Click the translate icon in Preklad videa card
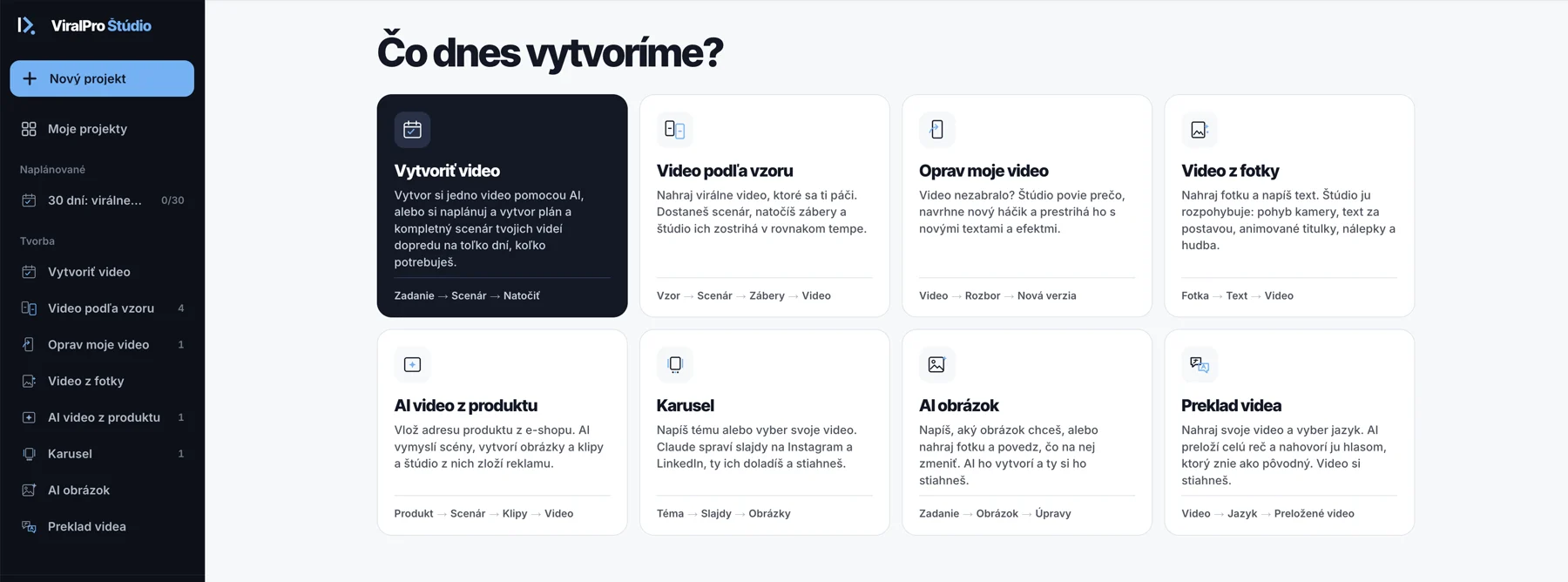 coord(1199,364)
